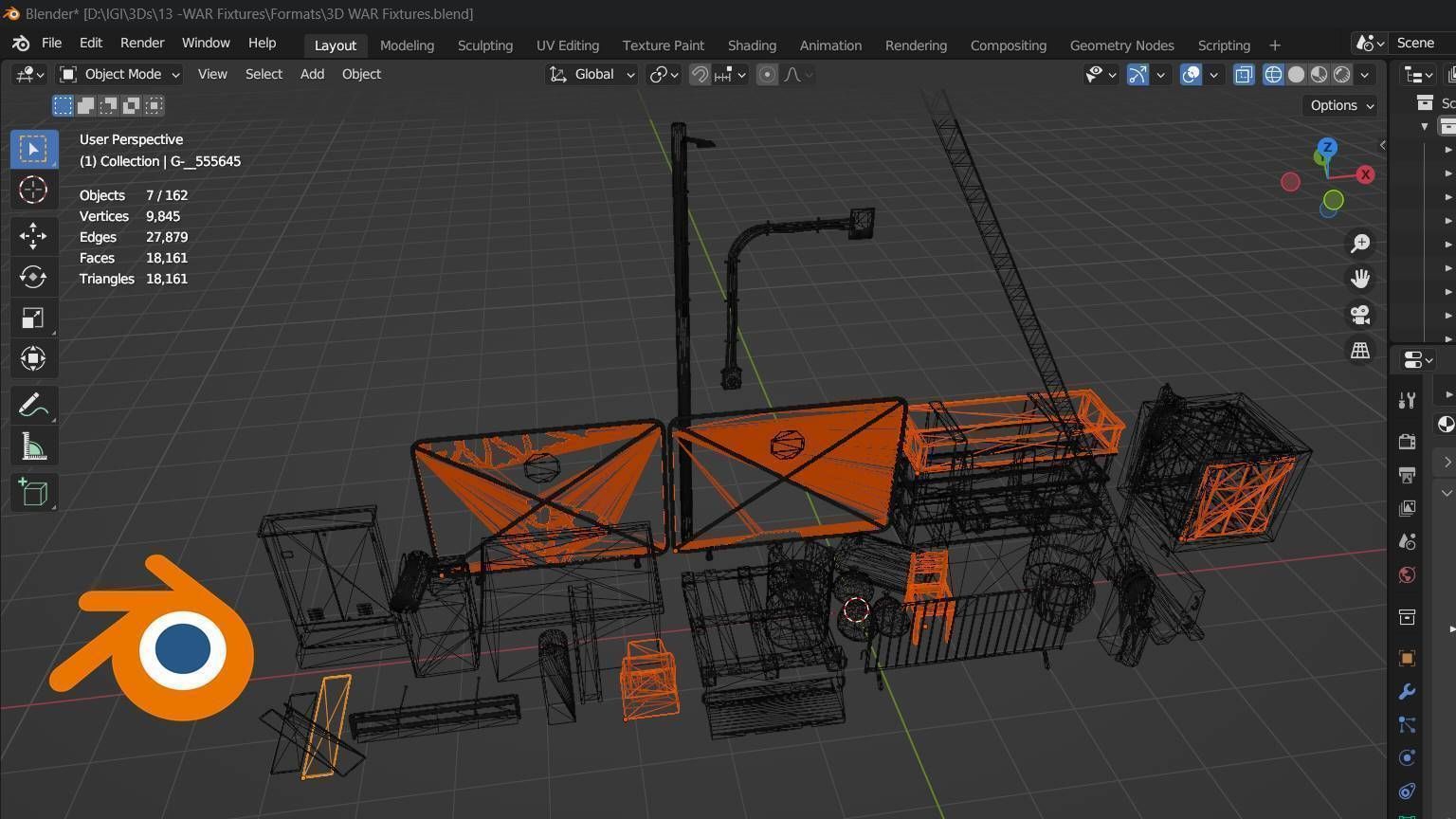Open the viewport Add menu
The image size is (1456, 819).
[312, 74]
